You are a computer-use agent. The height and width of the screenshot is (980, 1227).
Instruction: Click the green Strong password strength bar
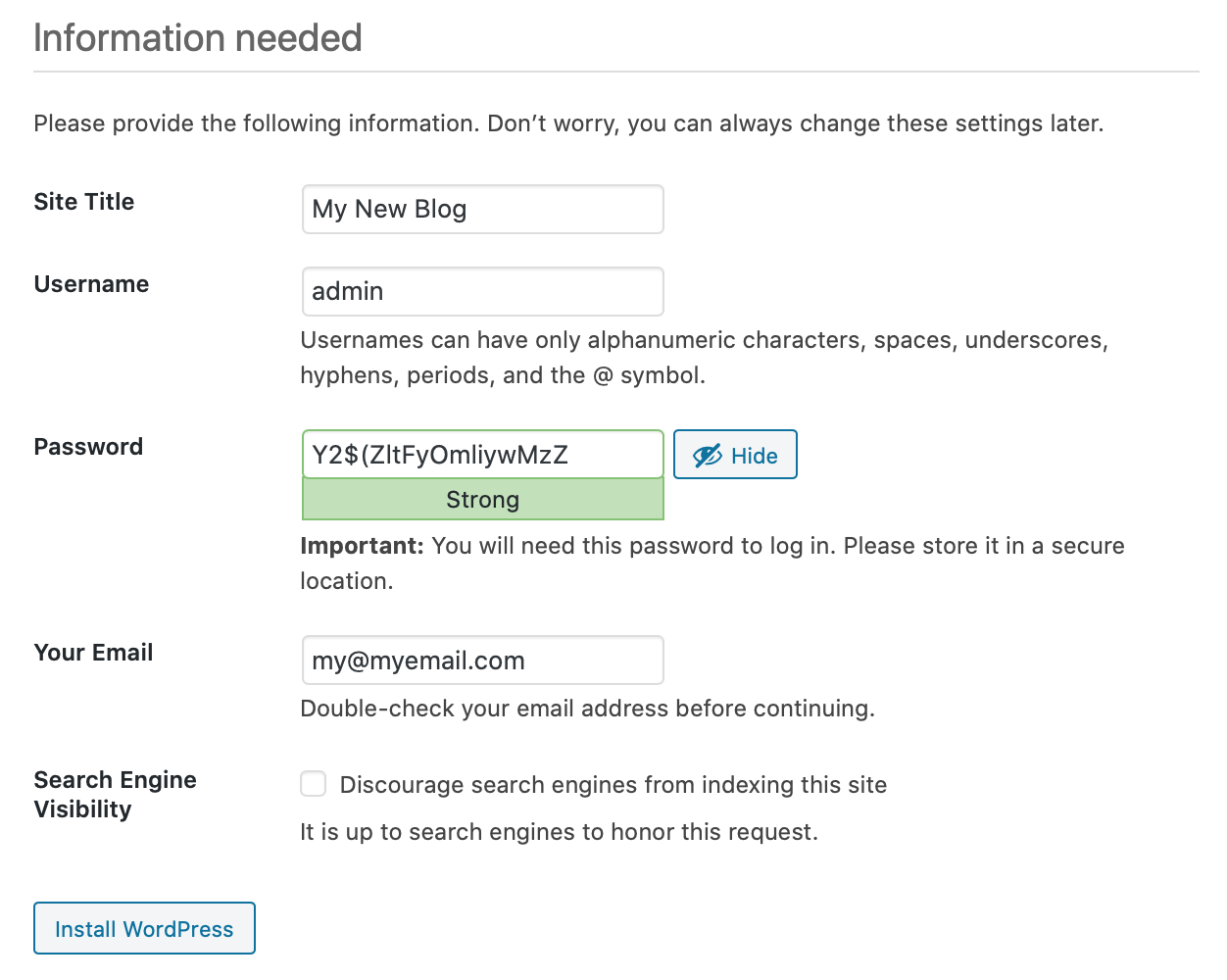point(482,500)
